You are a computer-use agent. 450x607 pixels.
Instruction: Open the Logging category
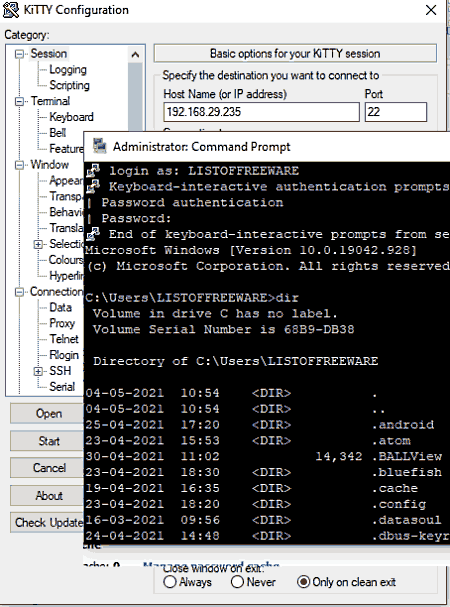[68, 69]
